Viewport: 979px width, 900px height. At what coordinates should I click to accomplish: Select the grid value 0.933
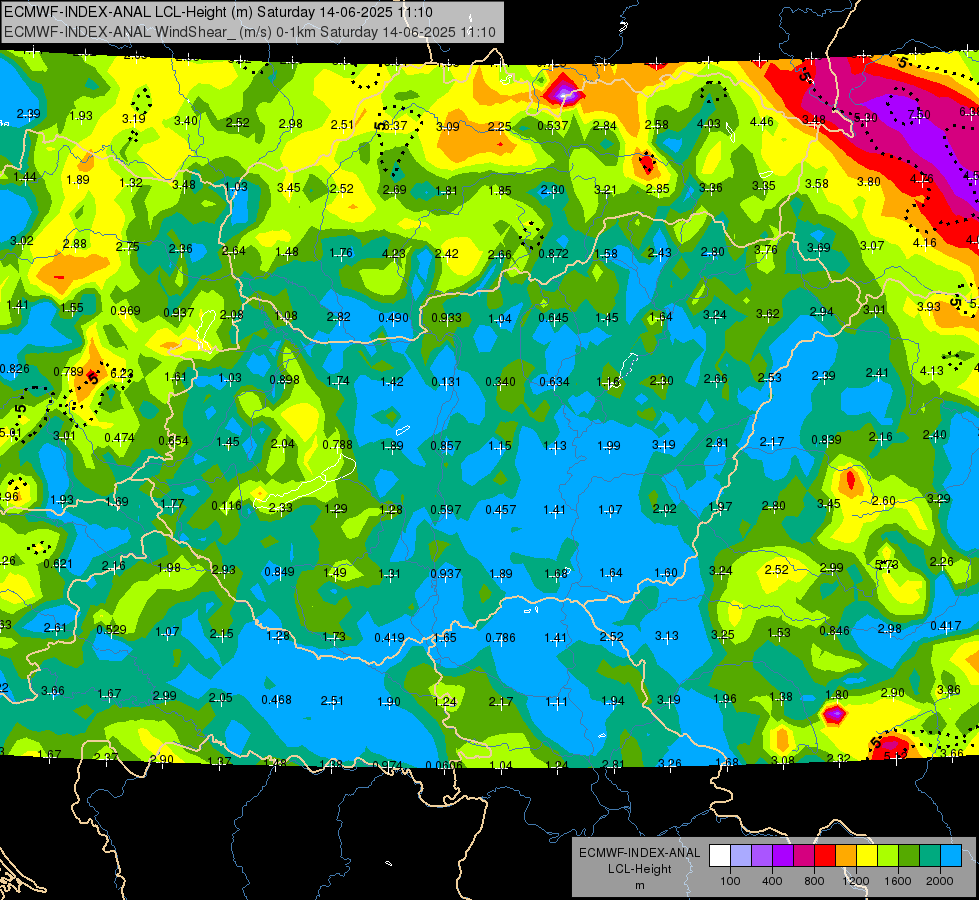[446, 318]
